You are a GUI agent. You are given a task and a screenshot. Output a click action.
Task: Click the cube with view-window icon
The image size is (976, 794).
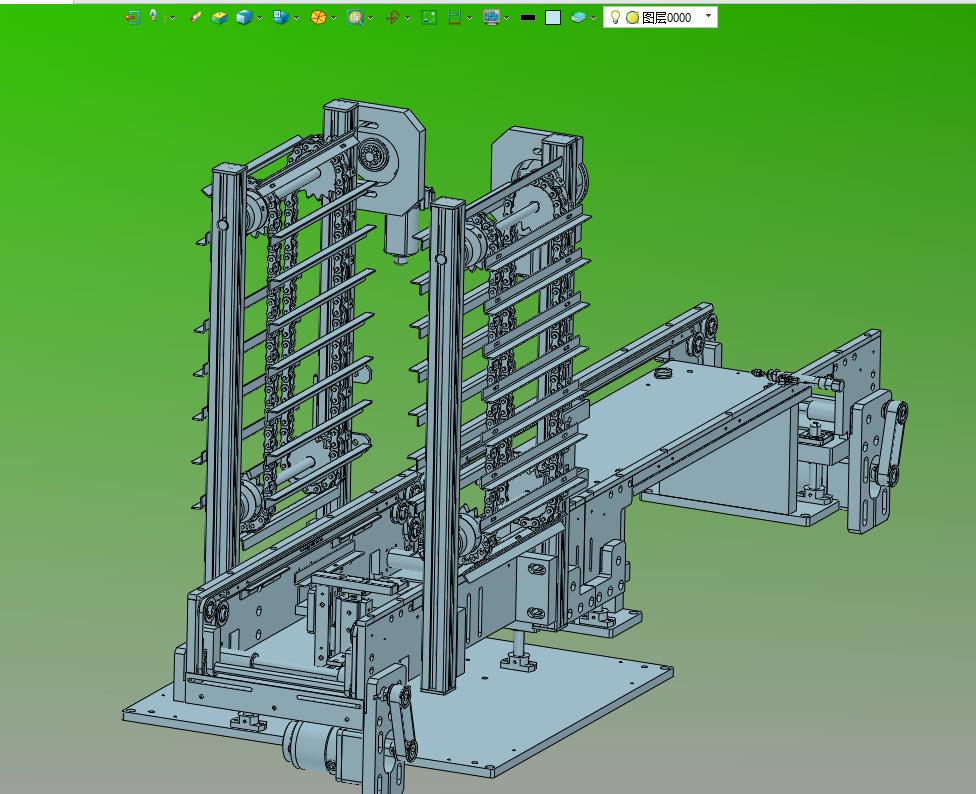[281, 17]
